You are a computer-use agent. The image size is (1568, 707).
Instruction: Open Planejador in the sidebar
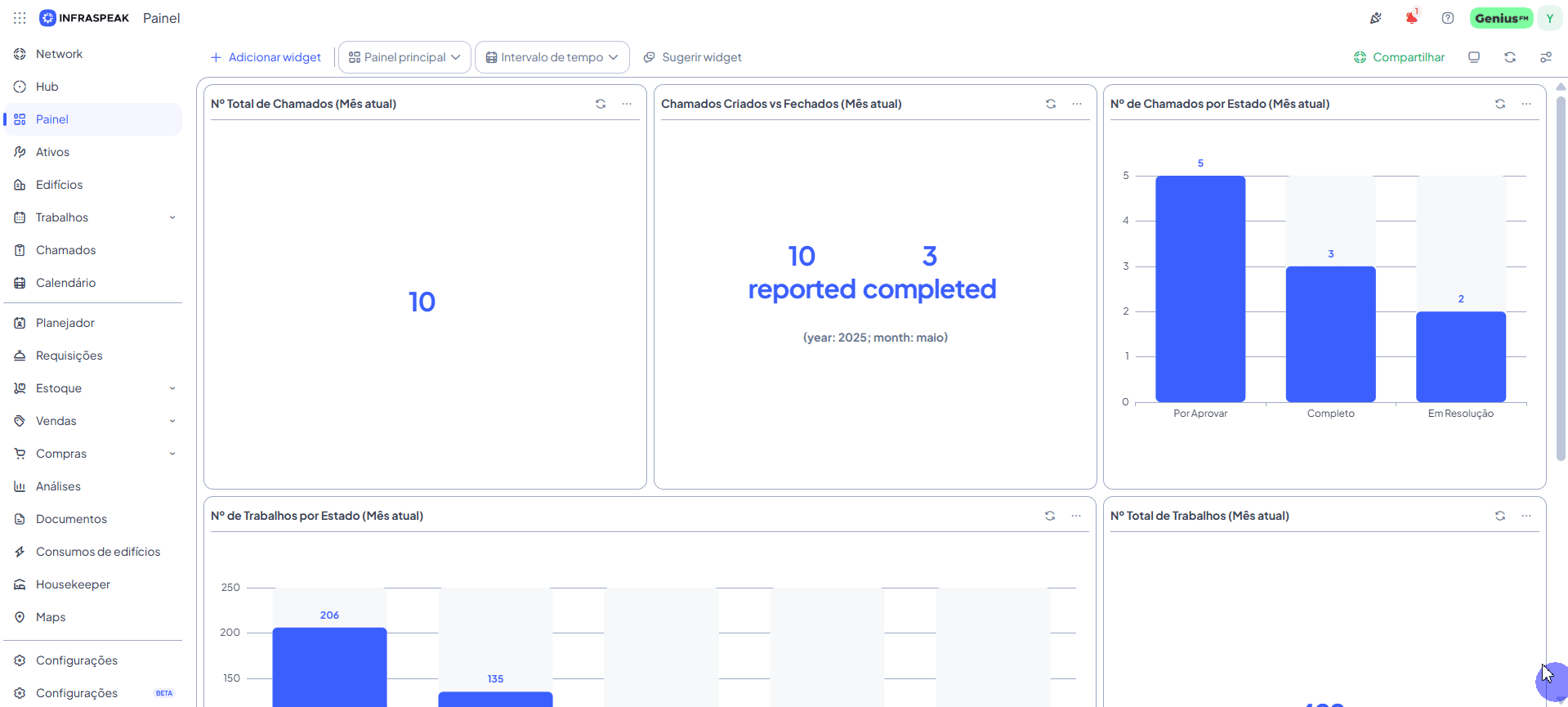(92, 323)
